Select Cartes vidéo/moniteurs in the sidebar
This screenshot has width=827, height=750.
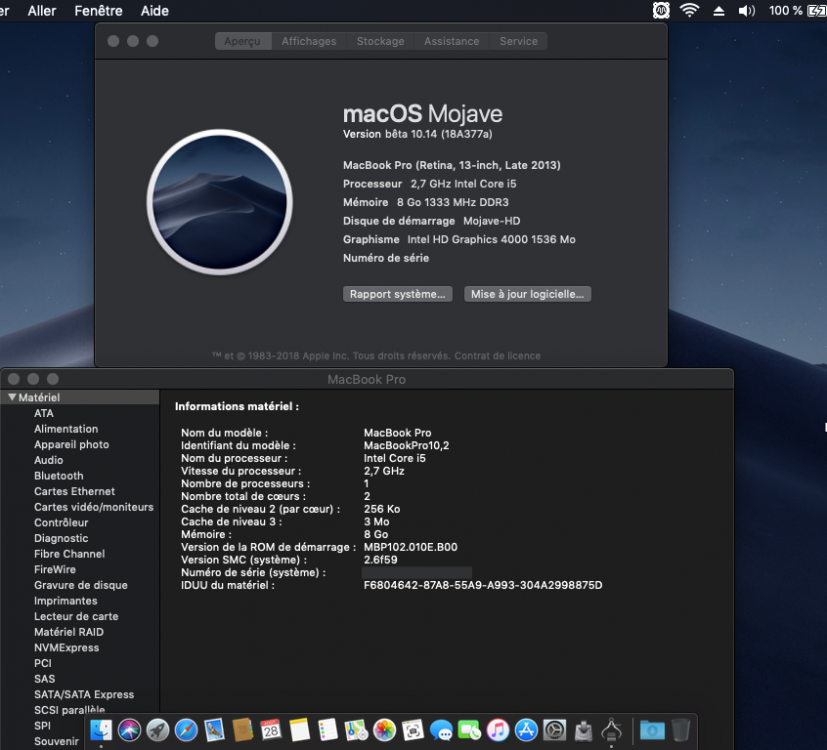tap(94, 507)
